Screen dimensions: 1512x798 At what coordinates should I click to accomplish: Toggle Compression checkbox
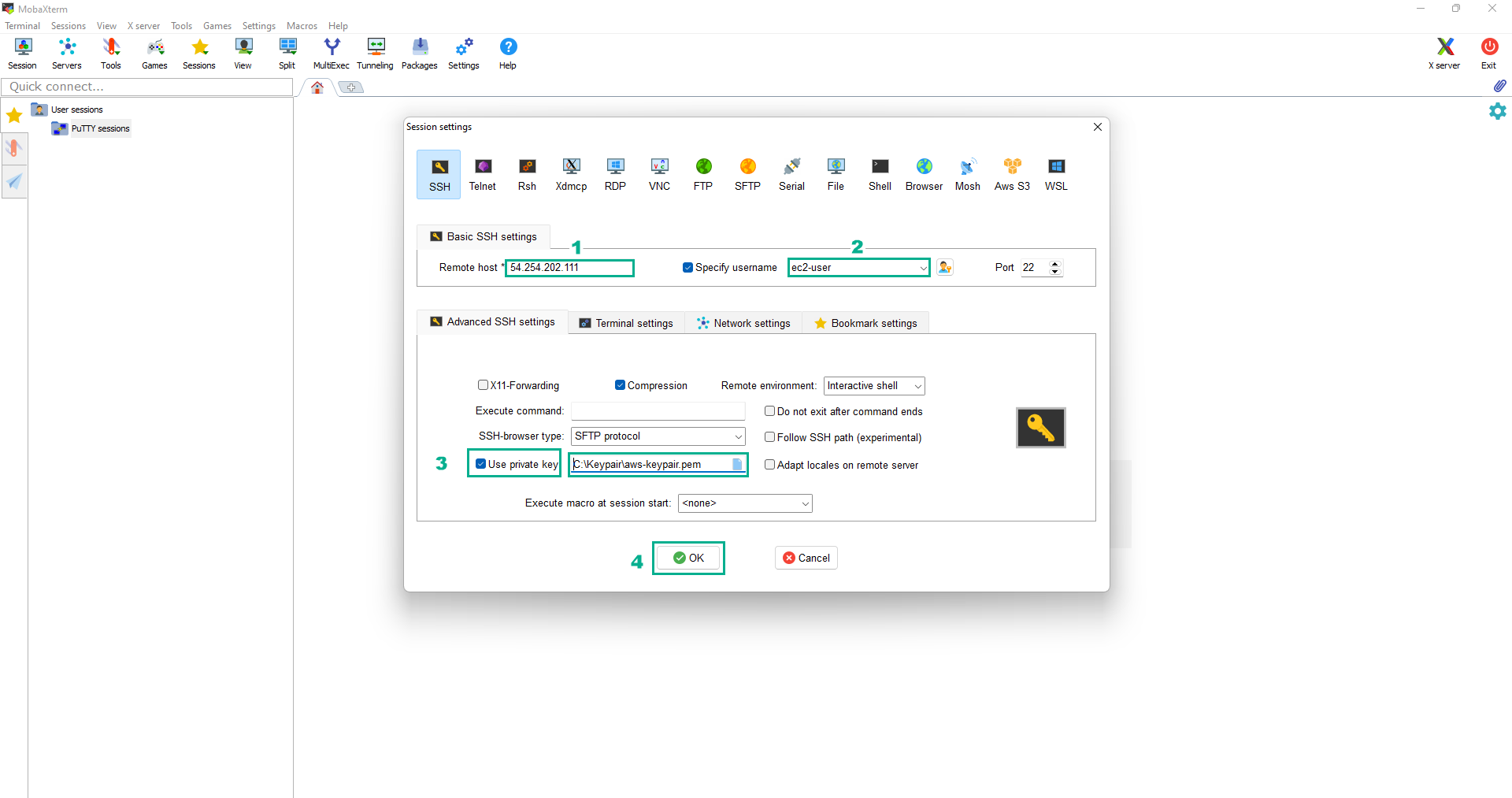tap(620, 385)
